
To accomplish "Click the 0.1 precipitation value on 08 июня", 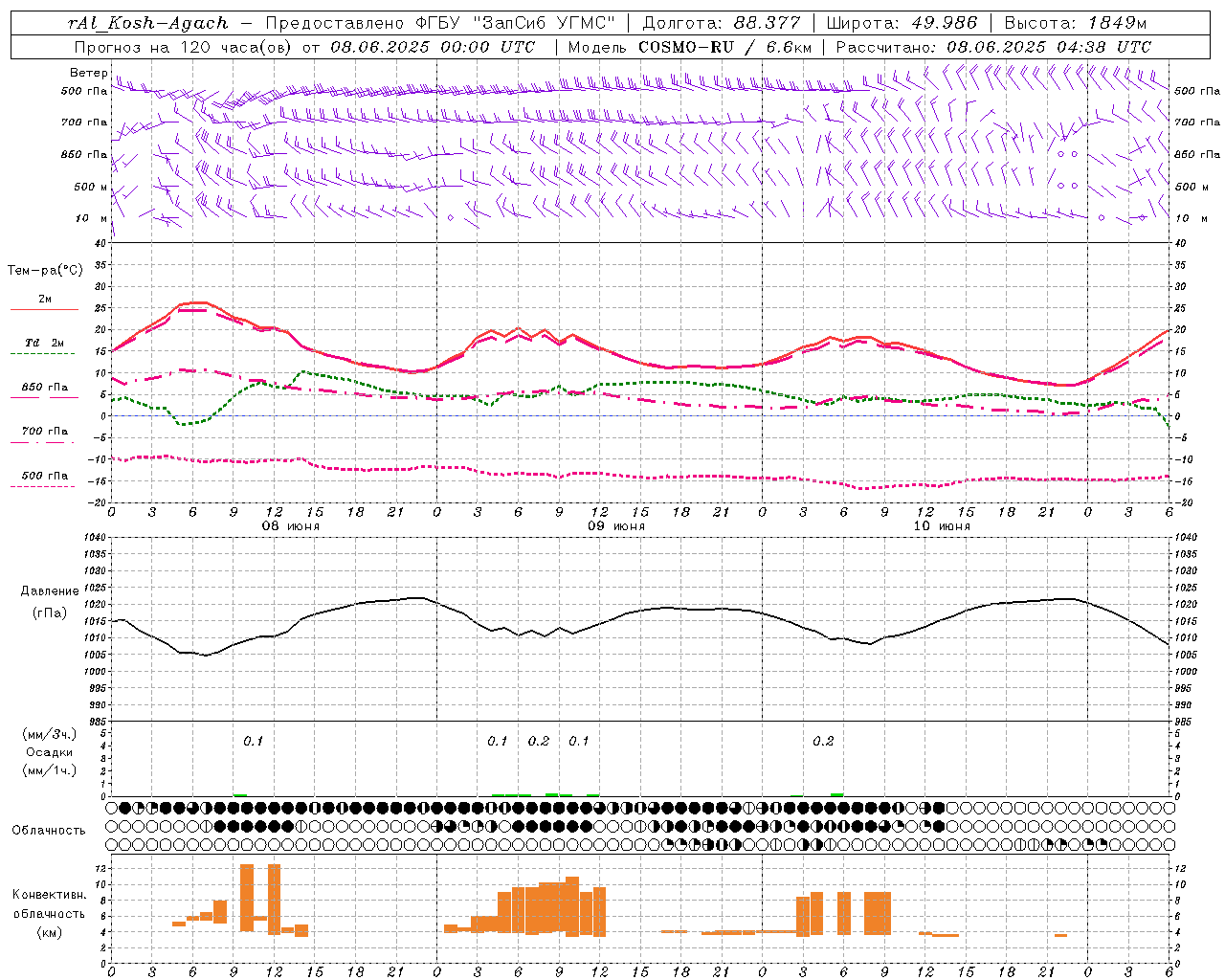I will [253, 742].
